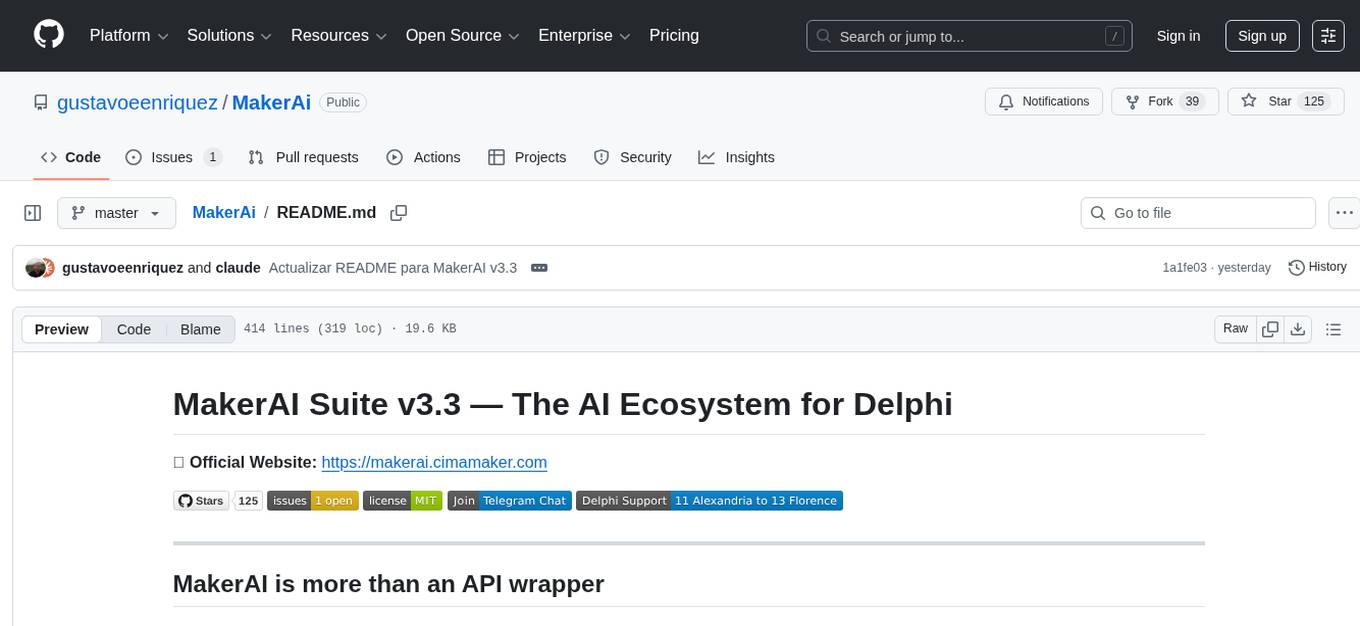Expand the commit message ellipsis
This screenshot has height=626, width=1360.
539,268
